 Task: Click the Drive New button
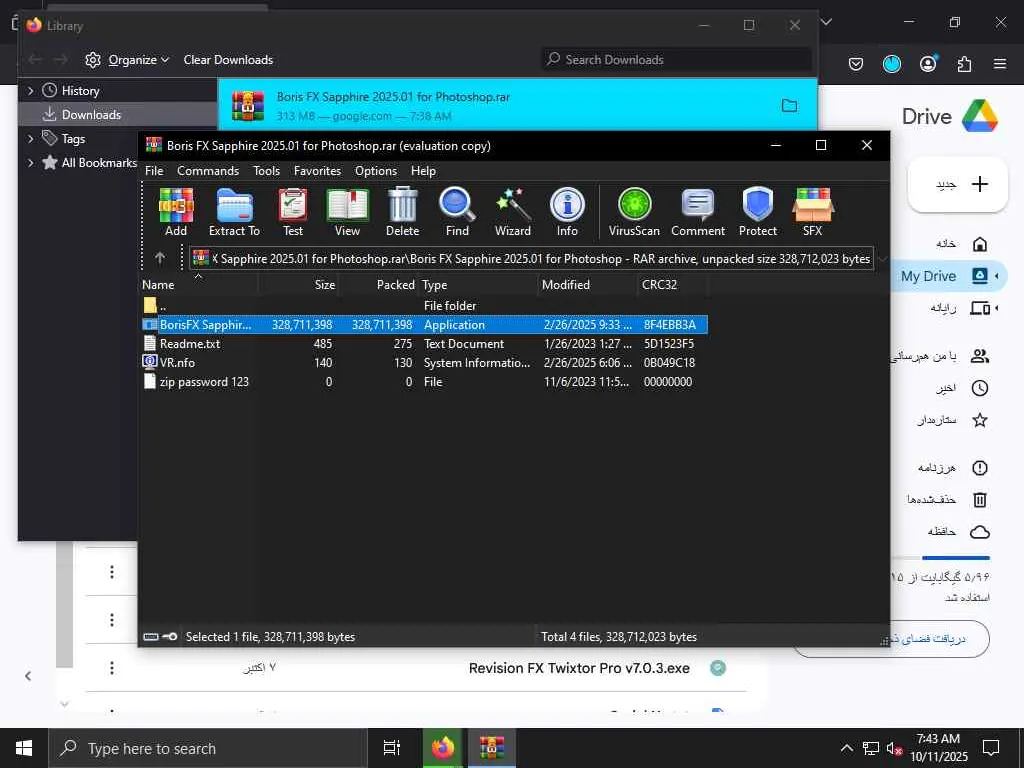[957, 184]
